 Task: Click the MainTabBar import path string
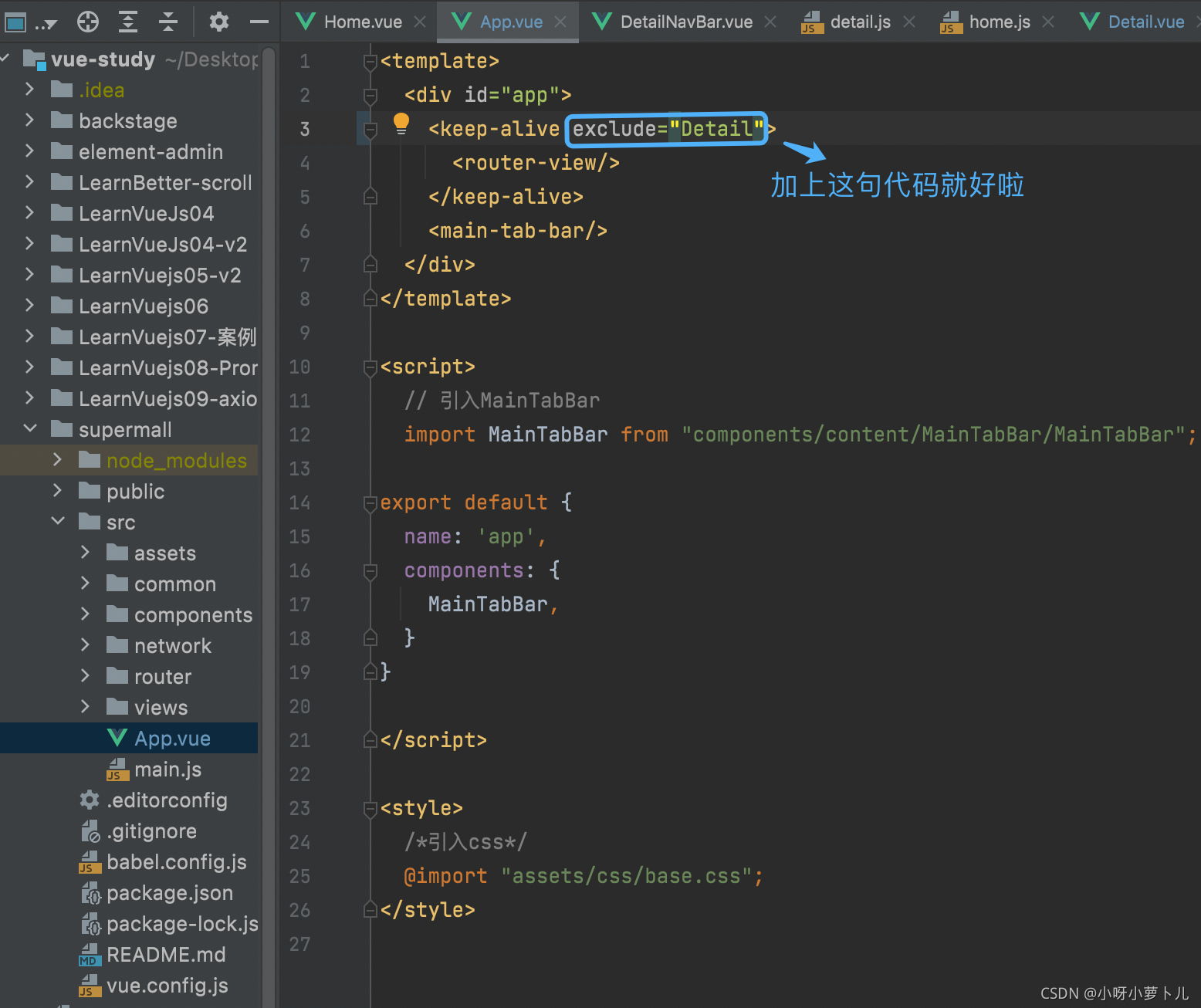point(933,435)
